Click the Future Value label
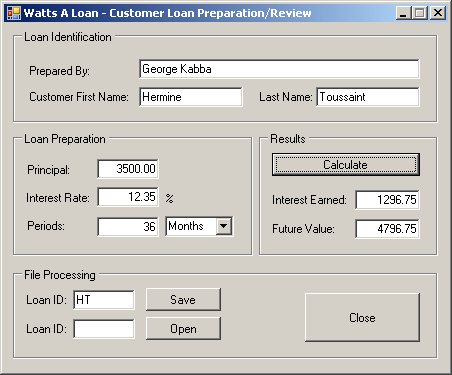This screenshot has height=375, width=452. click(303, 229)
